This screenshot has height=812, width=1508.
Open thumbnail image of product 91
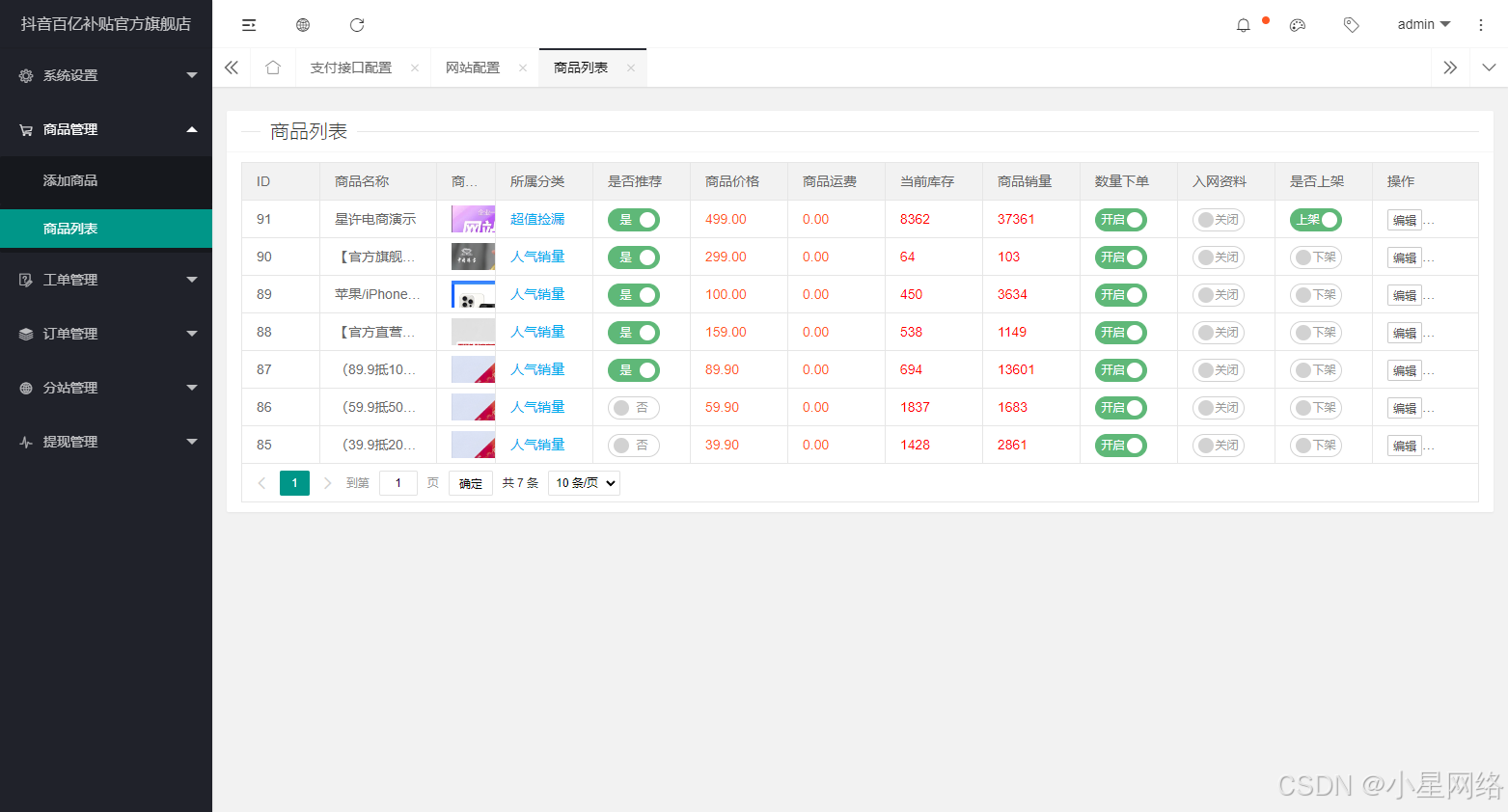click(x=473, y=219)
